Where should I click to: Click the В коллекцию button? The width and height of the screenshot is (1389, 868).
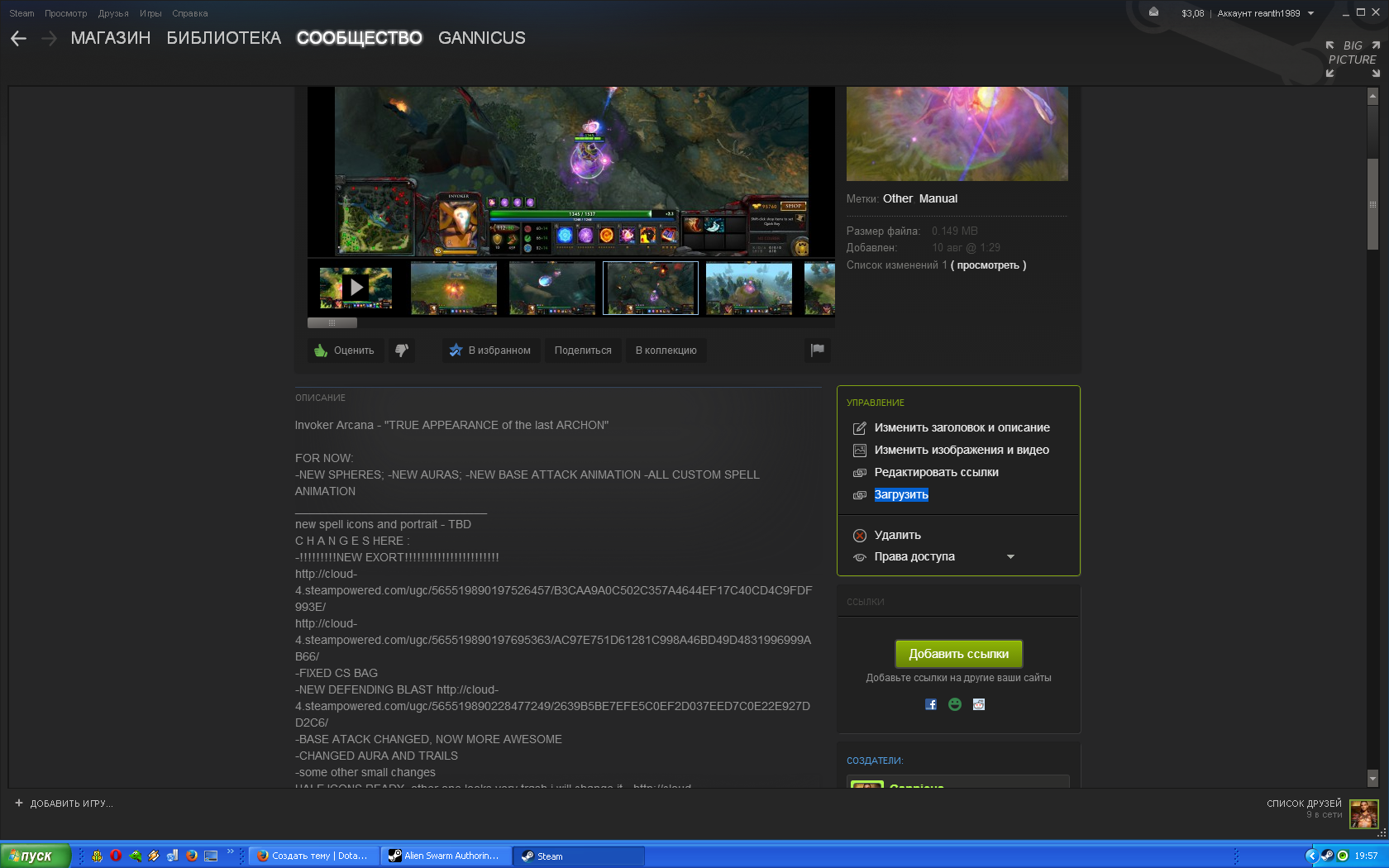pyautogui.click(x=666, y=351)
